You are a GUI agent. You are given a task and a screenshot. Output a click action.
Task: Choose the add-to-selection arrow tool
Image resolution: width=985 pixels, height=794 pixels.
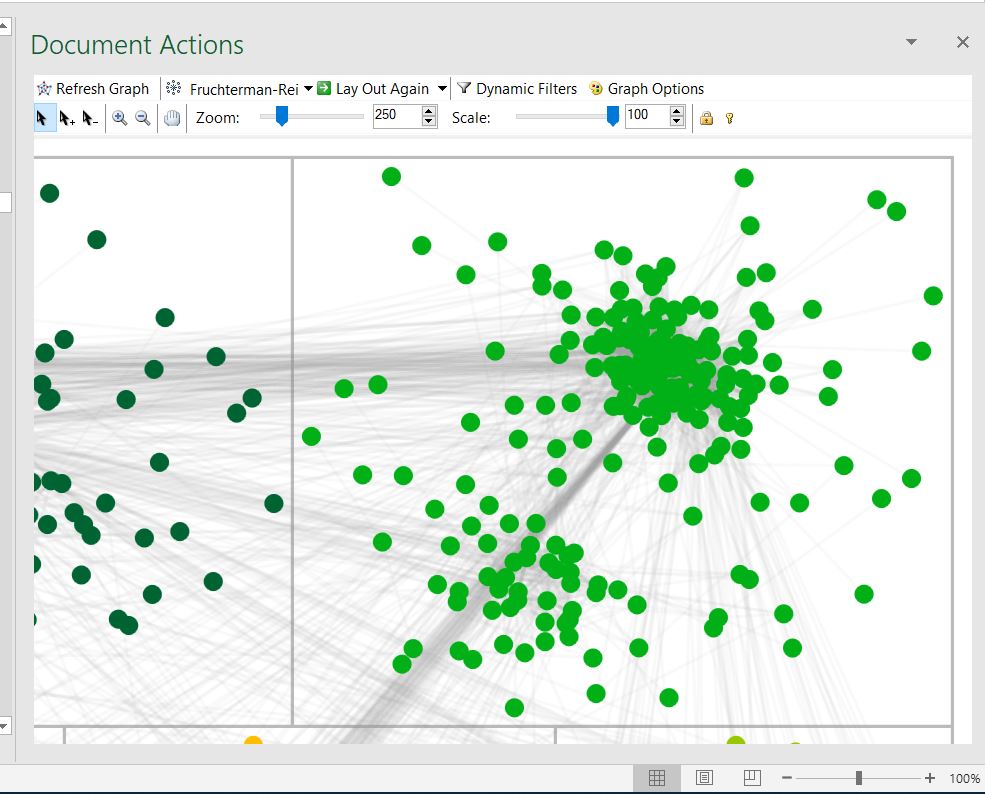coord(66,117)
